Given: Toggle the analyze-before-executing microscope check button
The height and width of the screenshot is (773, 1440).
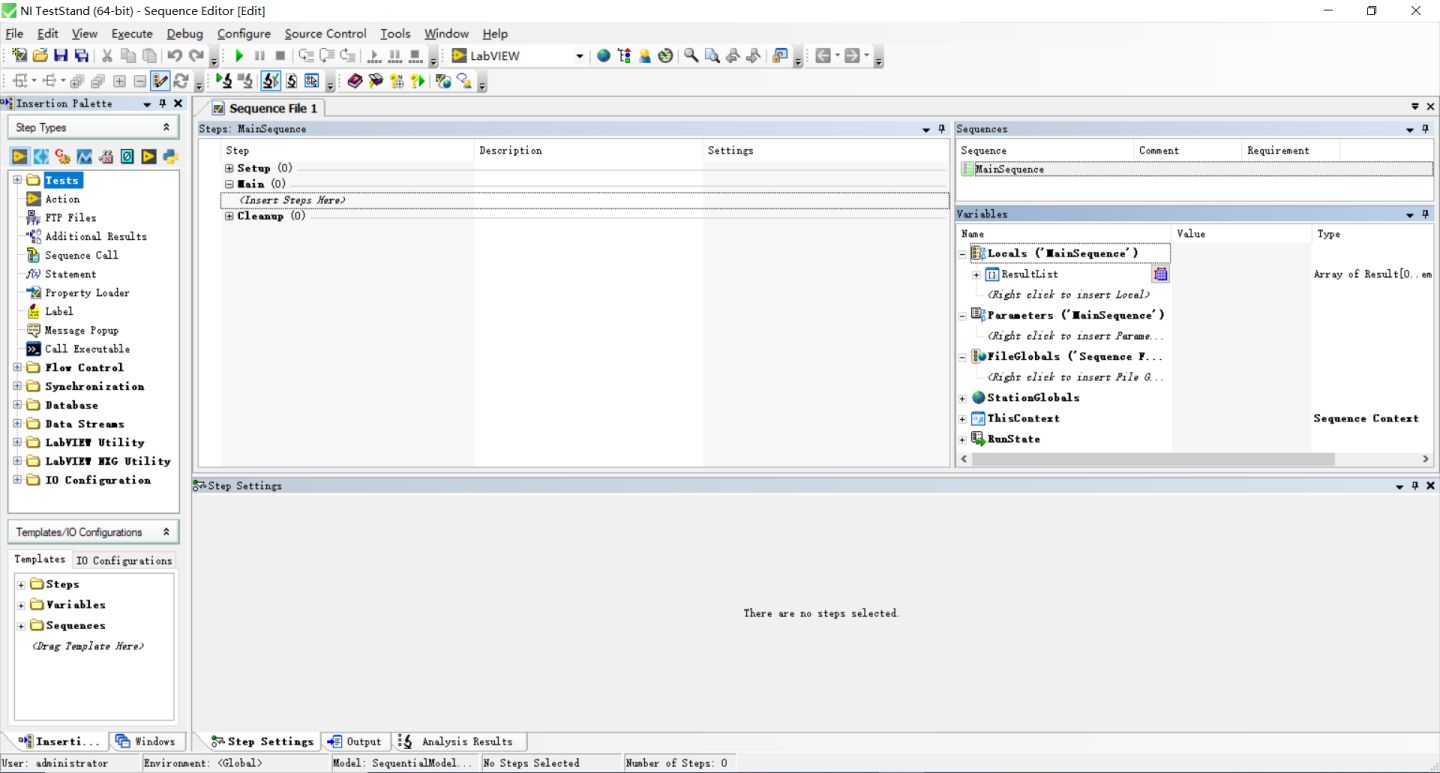Looking at the screenshot, I should click(x=270, y=81).
